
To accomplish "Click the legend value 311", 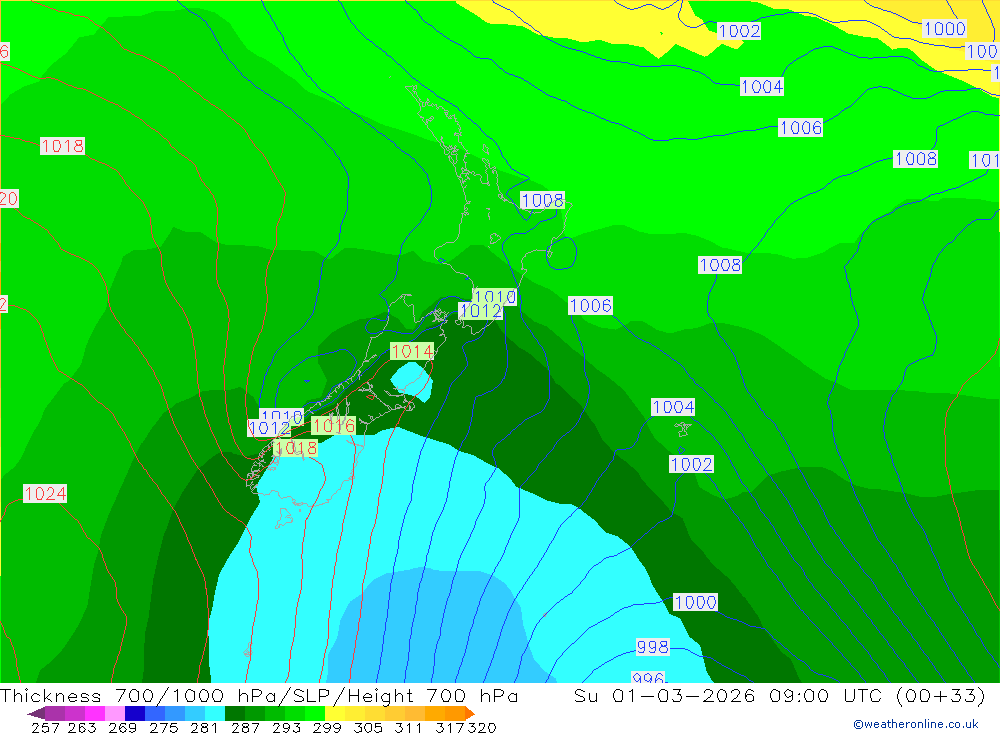I will point(408,727).
